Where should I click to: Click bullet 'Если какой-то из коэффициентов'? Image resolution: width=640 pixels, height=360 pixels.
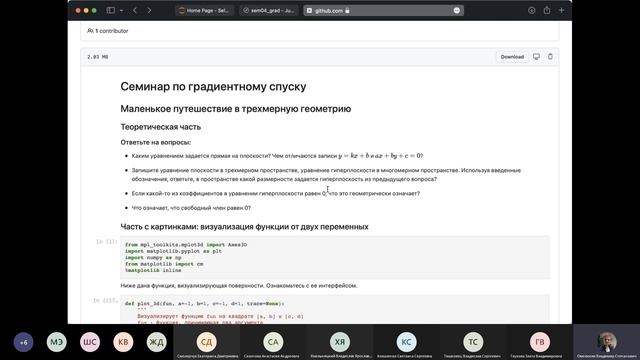276,193
